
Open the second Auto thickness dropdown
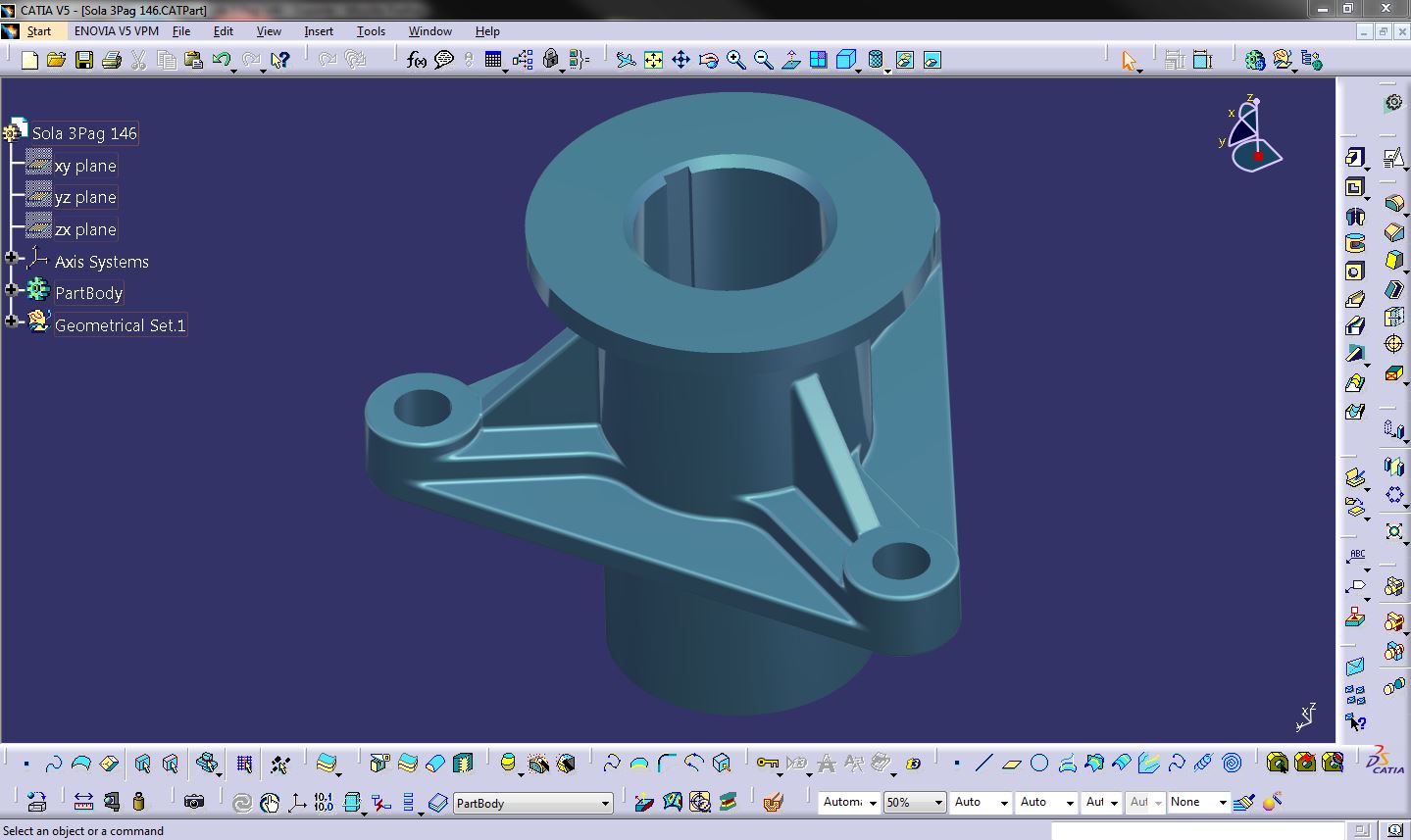click(1070, 803)
